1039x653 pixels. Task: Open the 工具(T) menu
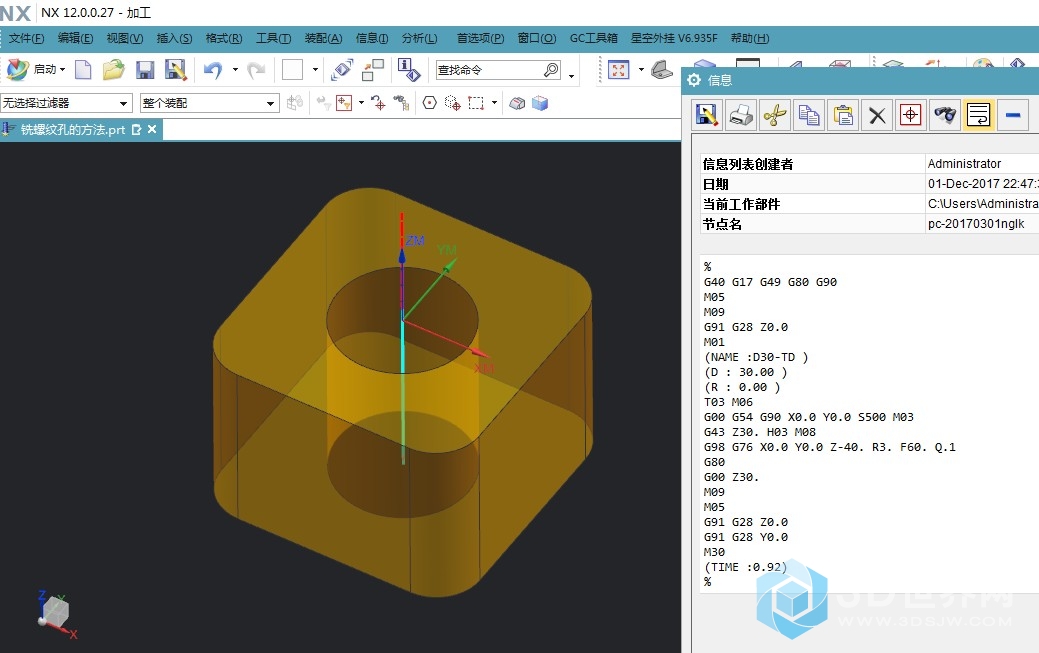[x=274, y=38]
